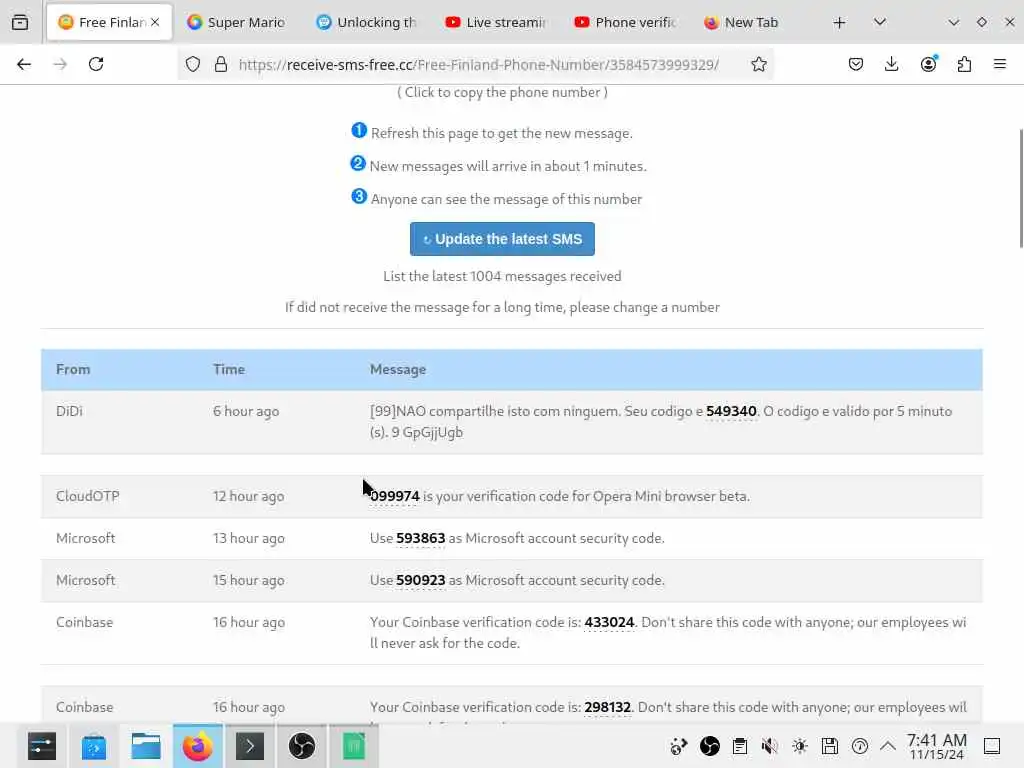Image resolution: width=1024 pixels, height=768 pixels.
Task: Open a new tab with plus button
Action: pyautogui.click(x=839, y=23)
